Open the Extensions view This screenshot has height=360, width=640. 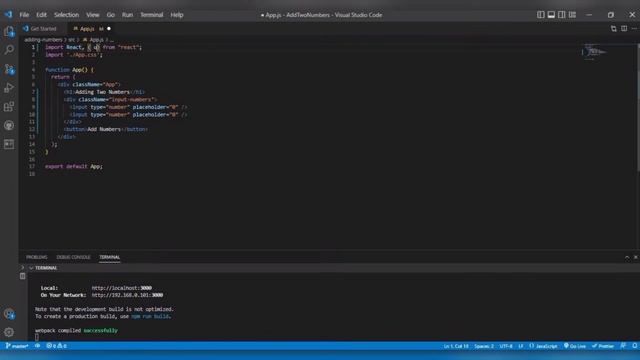tap(9, 107)
